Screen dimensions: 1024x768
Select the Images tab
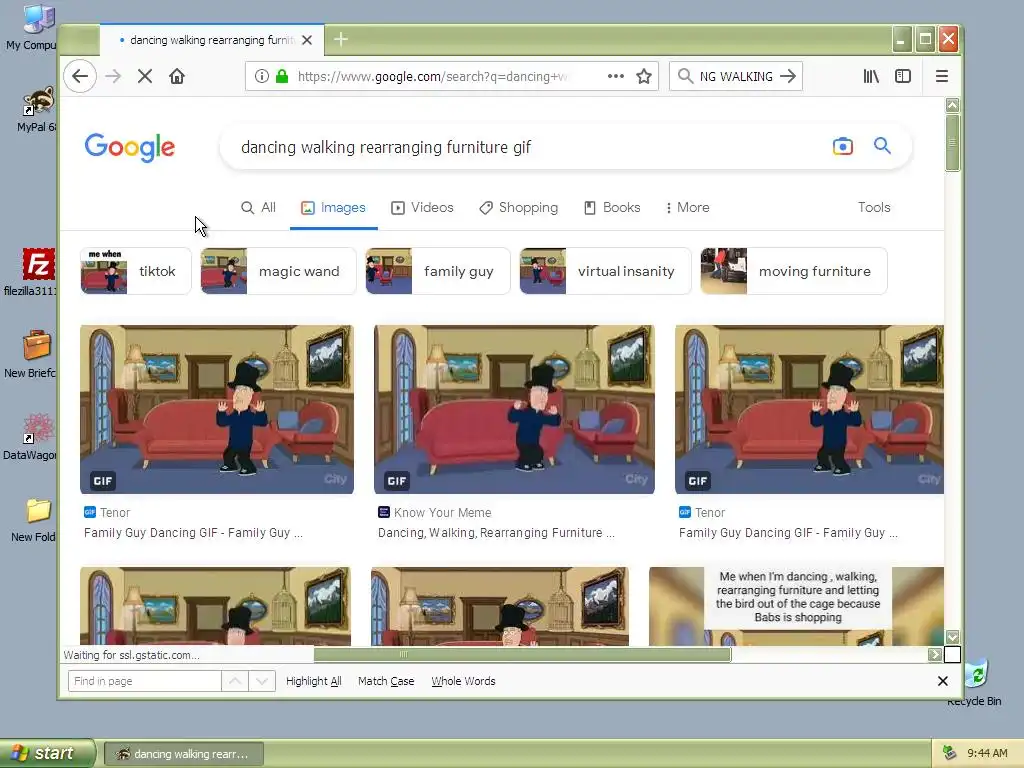tap(333, 208)
